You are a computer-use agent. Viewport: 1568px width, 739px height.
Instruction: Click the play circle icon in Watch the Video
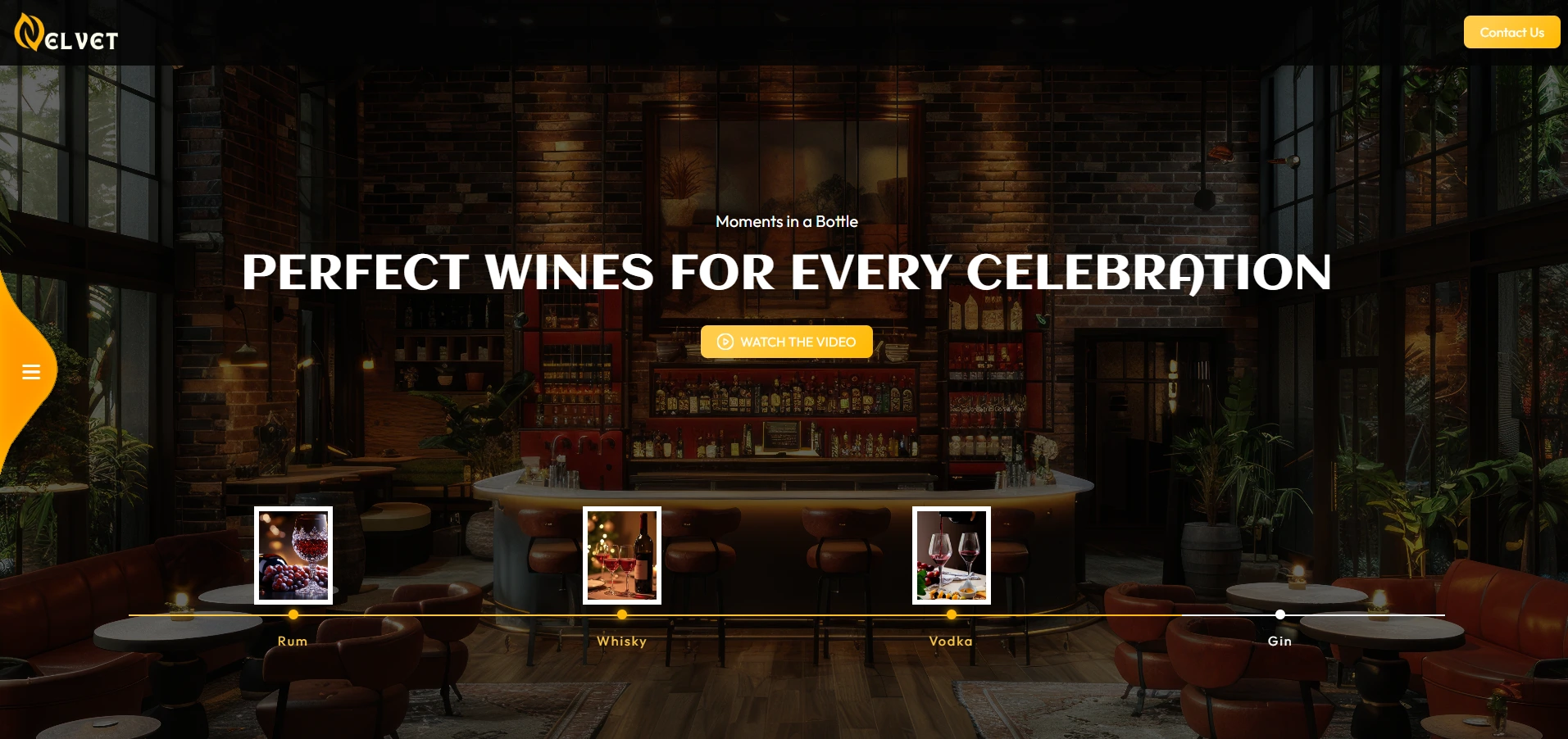(725, 342)
